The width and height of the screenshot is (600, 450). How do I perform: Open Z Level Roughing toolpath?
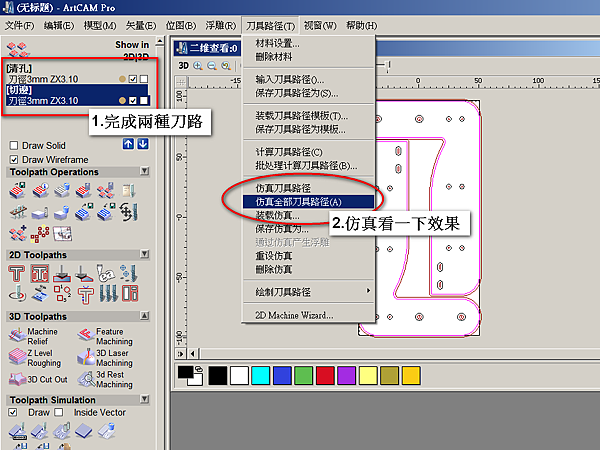(35, 358)
